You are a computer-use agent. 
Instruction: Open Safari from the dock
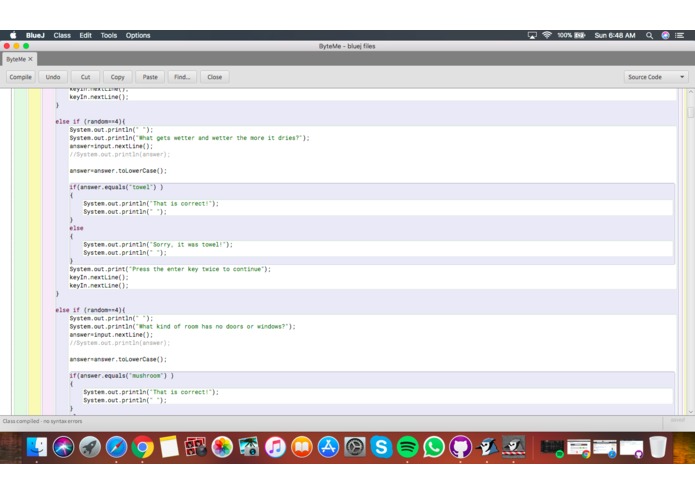click(116, 447)
